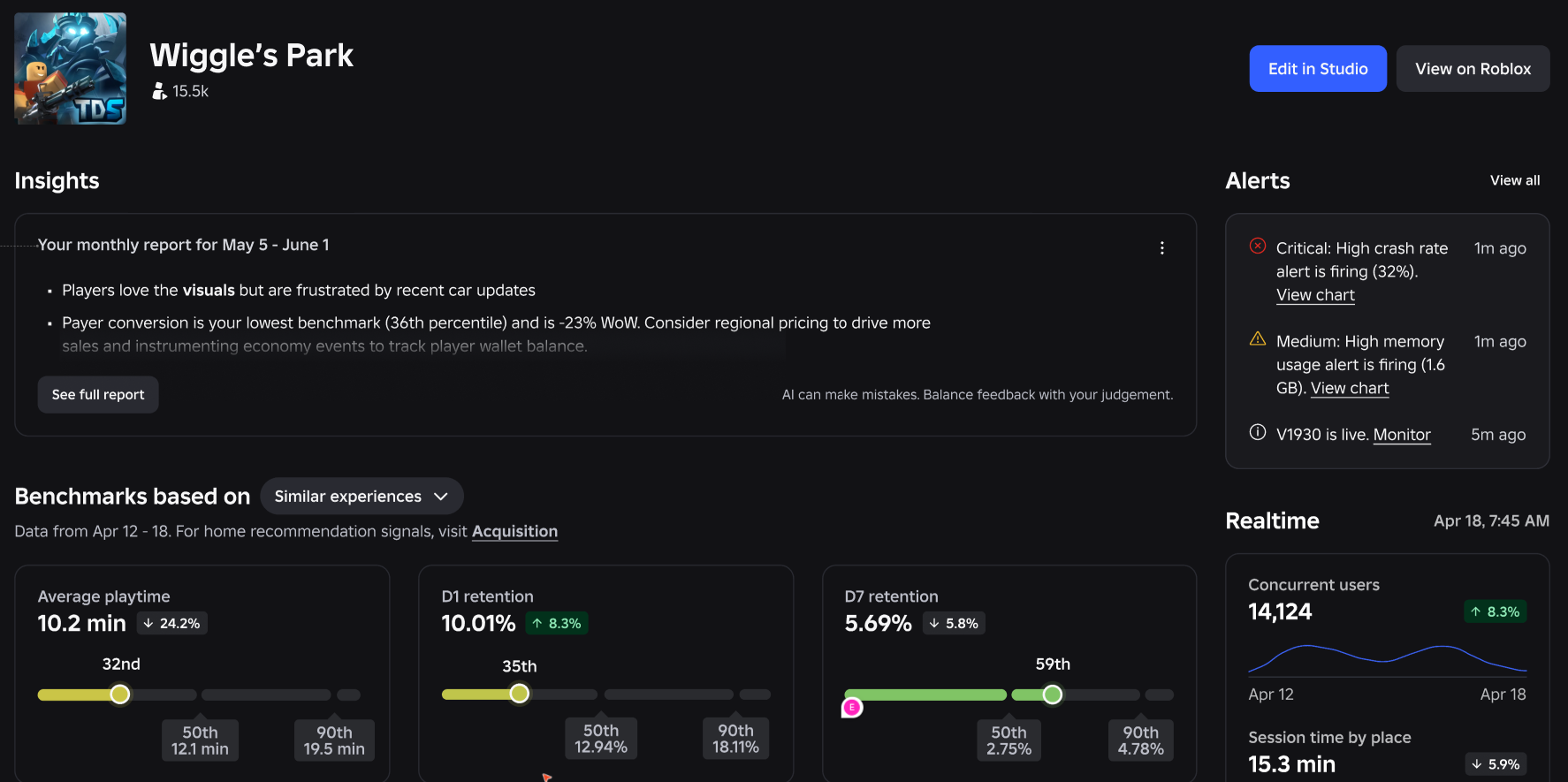Screen dimensions: 1568x782
Task: Open the Wiggle's Park game thumbnail
Action: tap(71, 68)
